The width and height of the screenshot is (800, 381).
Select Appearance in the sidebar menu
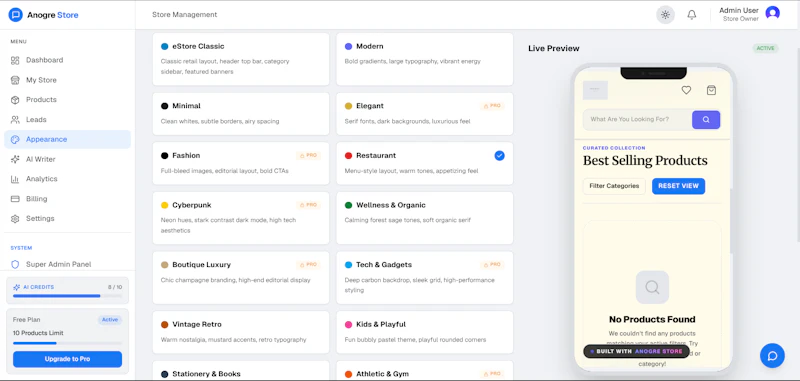pos(67,139)
